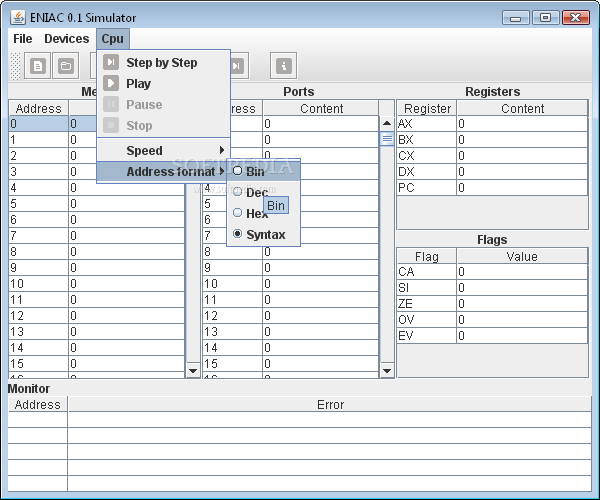Select memory address 15 cell
Image resolution: width=600 pixels, height=500 pixels.
coord(38,364)
